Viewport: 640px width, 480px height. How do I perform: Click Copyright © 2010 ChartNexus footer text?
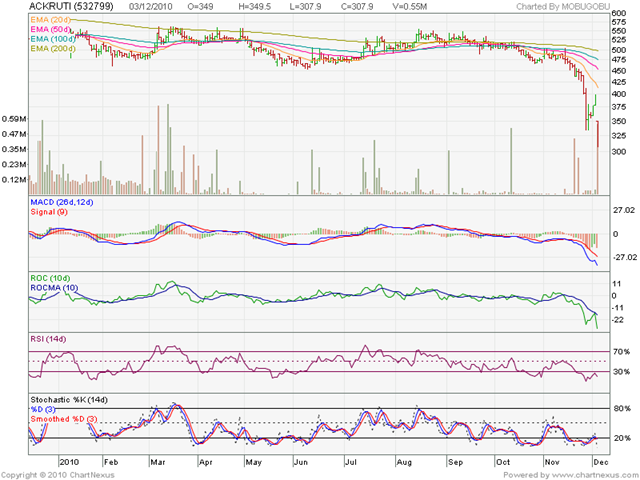point(58,475)
